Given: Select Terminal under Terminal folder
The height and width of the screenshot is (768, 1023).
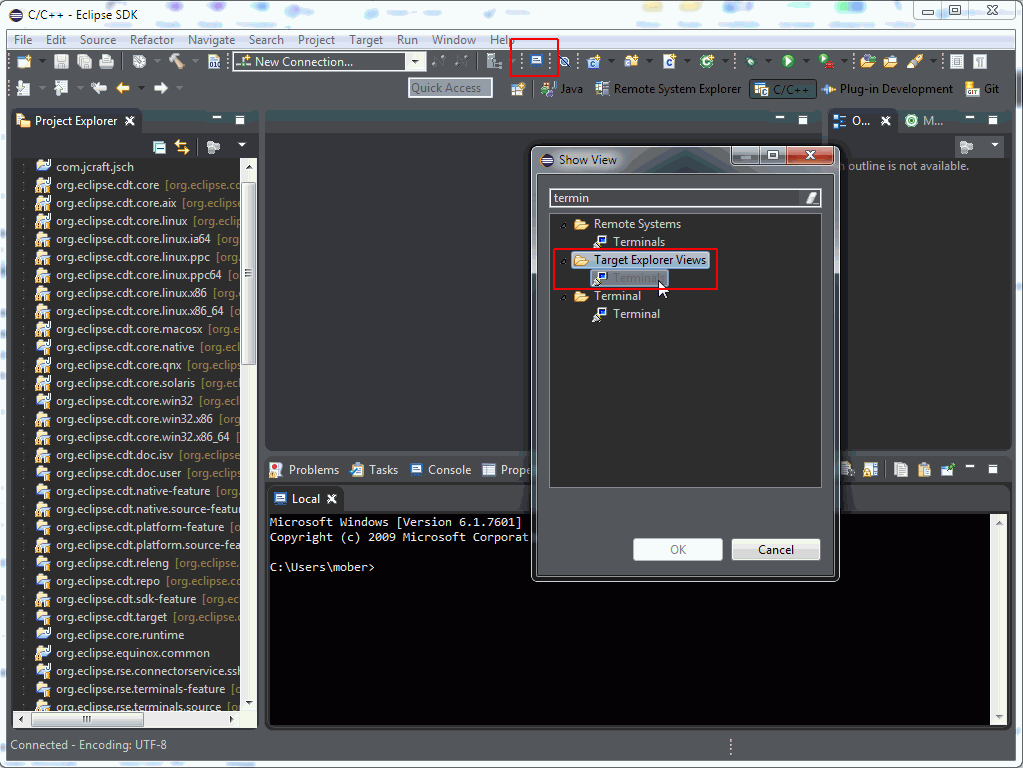Looking at the screenshot, I should 627,314.
